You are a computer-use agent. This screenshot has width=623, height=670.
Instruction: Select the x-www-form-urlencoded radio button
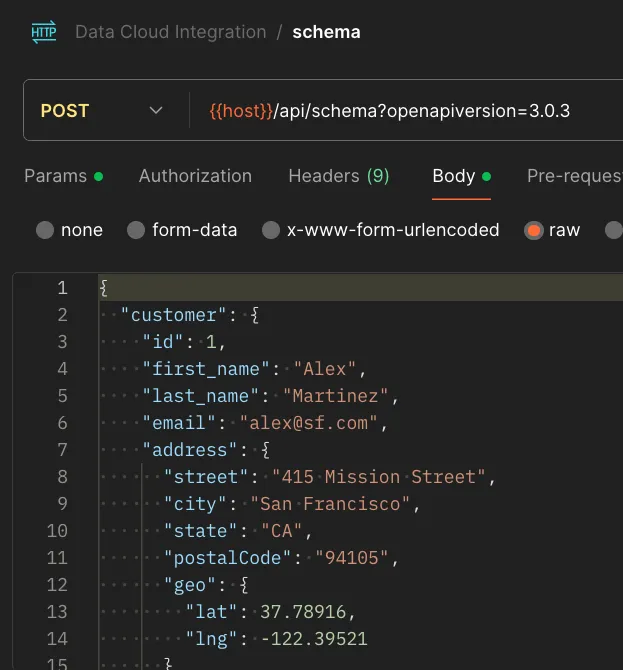(271, 230)
